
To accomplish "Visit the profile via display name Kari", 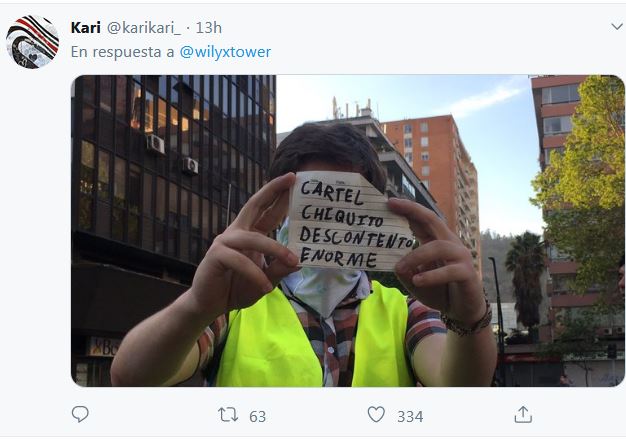I will click(x=85, y=28).
